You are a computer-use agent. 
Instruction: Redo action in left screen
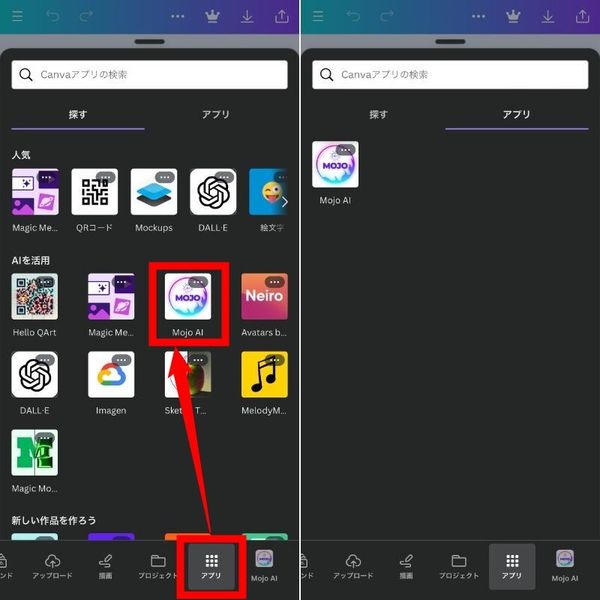point(86,16)
